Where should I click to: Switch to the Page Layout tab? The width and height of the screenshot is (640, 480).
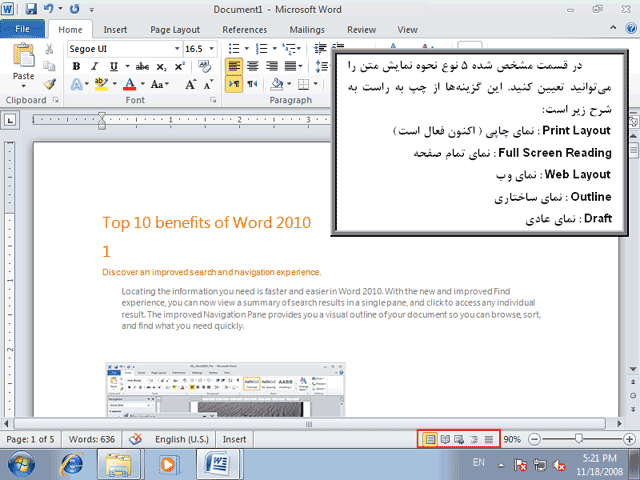pos(175,29)
